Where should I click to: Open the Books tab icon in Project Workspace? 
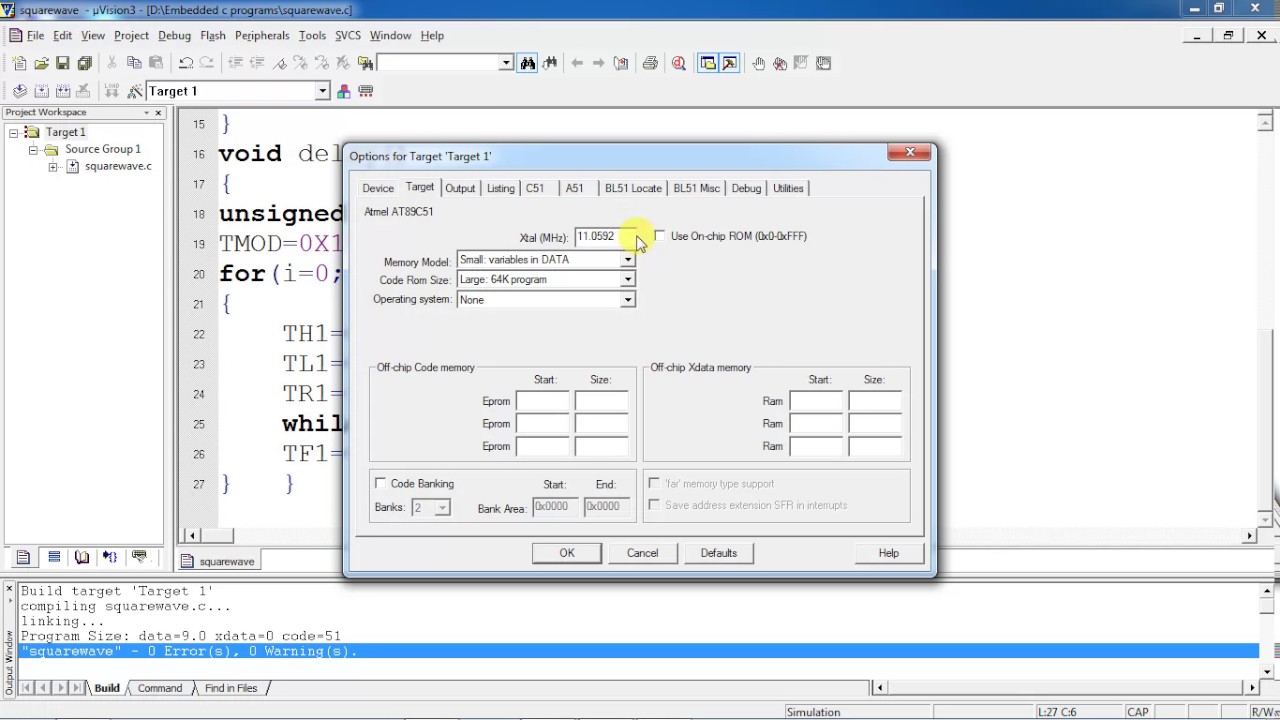82,557
